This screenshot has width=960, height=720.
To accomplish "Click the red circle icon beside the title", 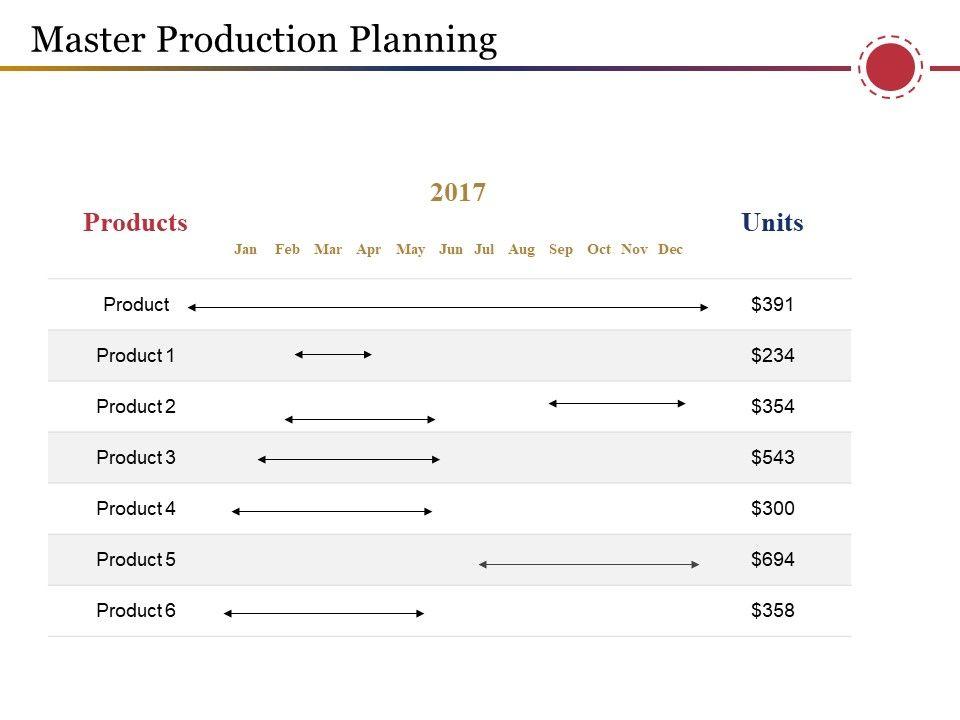I will (890, 68).
